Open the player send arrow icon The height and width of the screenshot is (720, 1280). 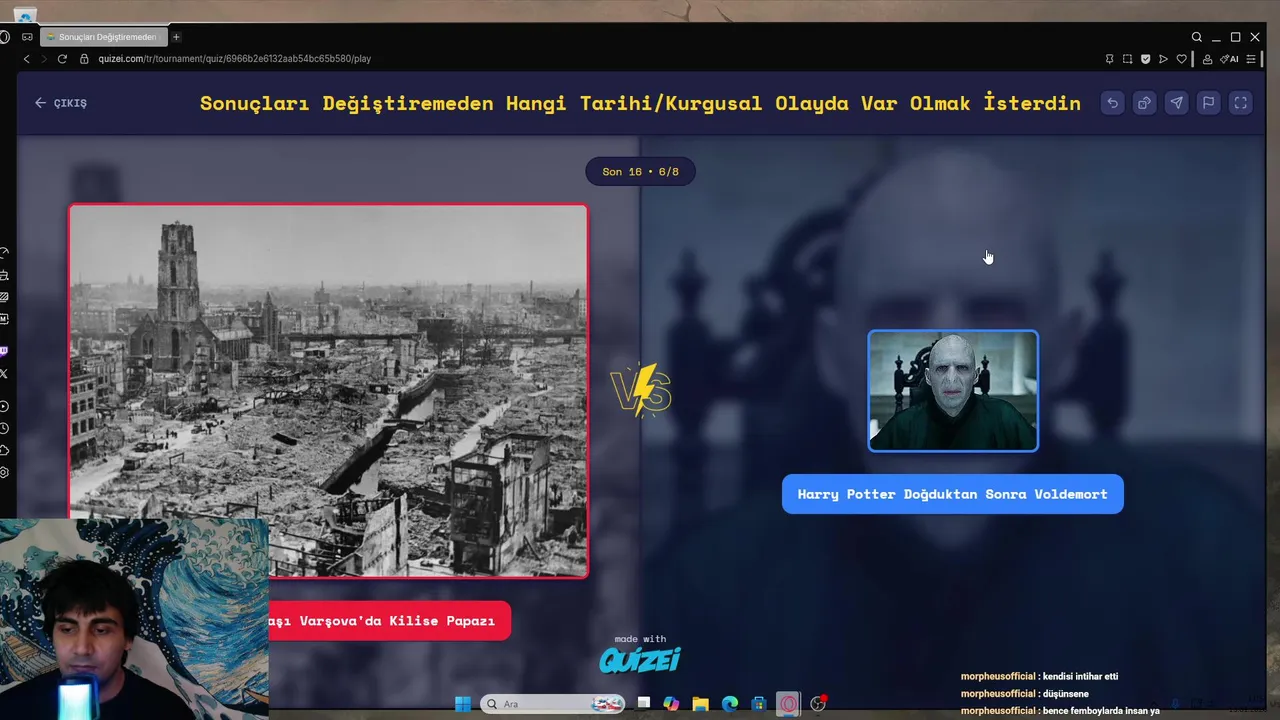pyautogui.click(x=1163, y=59)
